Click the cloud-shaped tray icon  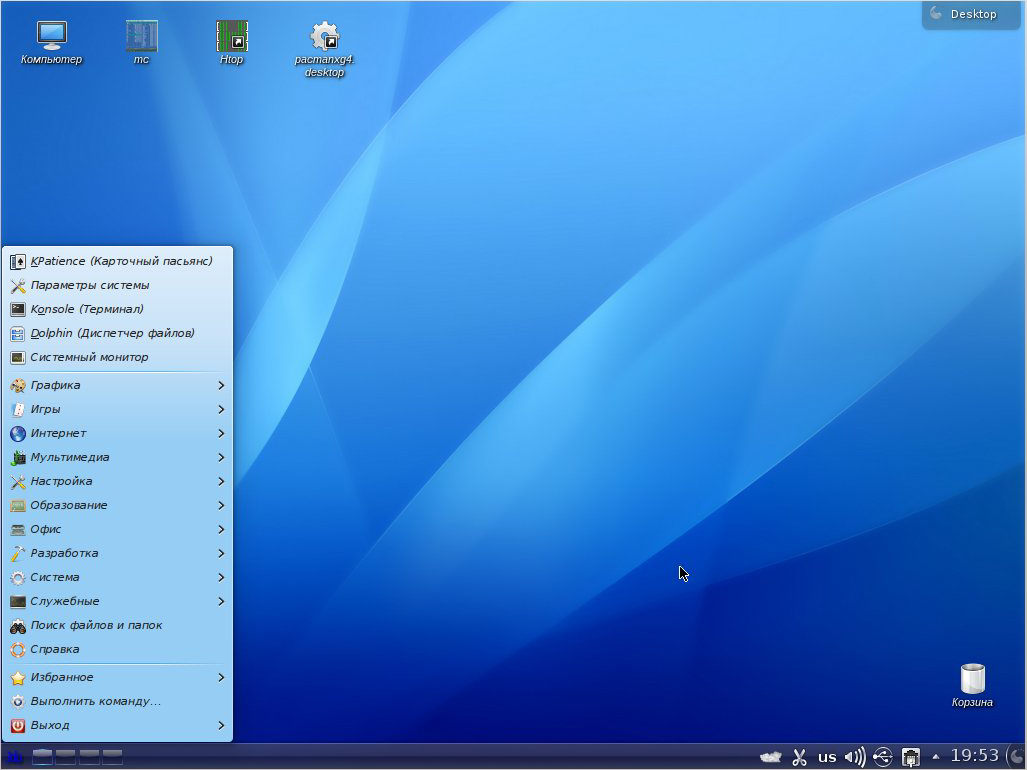click(771, 758)
